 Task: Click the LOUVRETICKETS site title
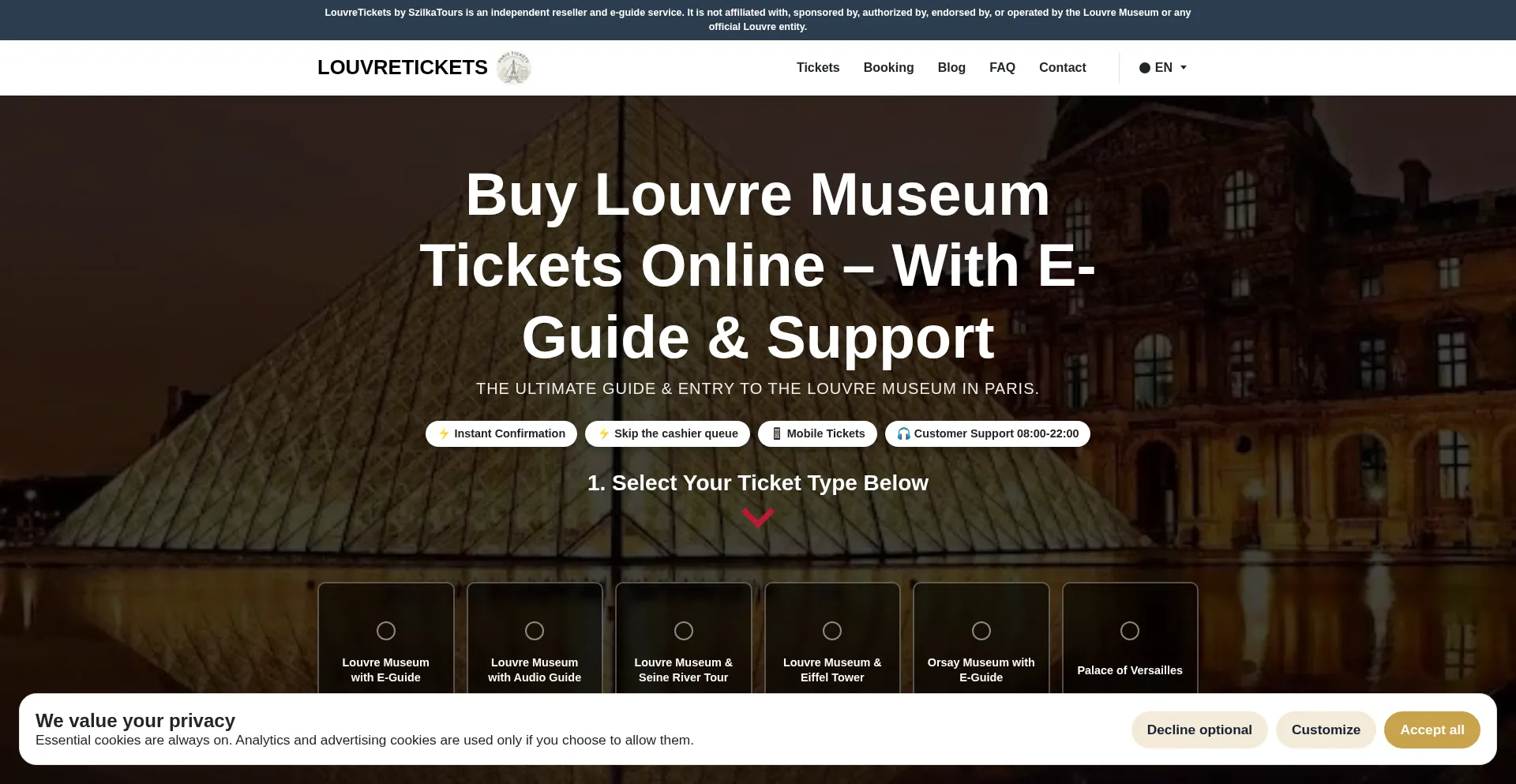(403, 68)
